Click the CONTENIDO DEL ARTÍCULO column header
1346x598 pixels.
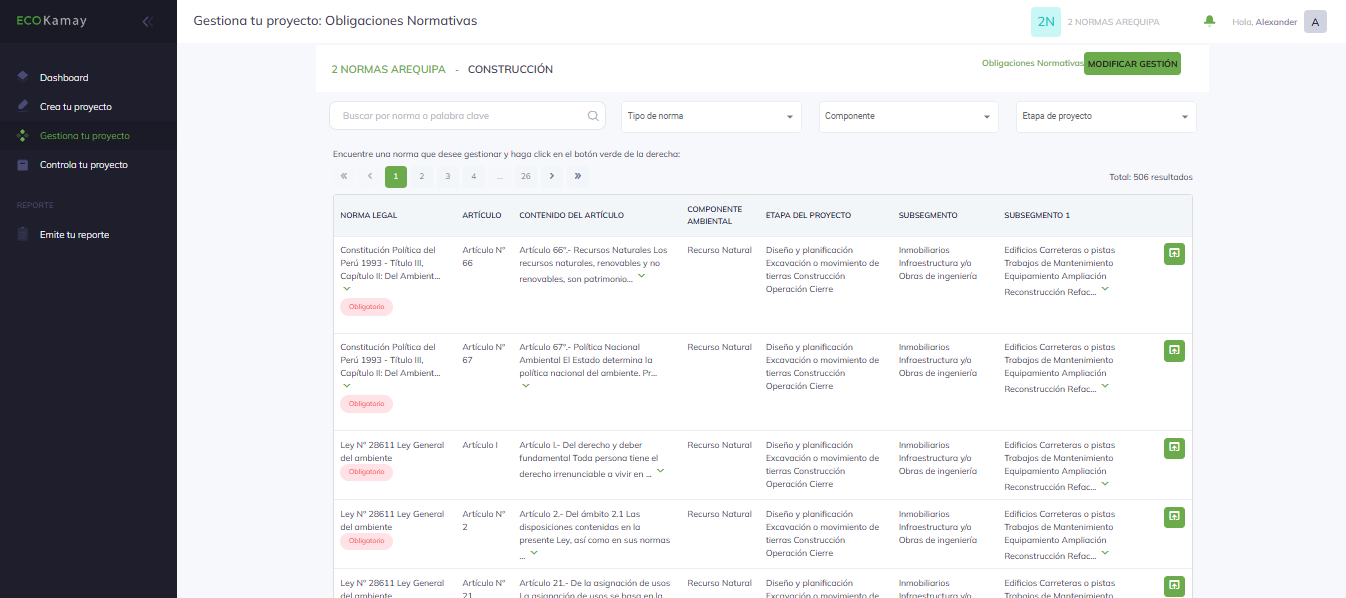(x=572, y=215)
